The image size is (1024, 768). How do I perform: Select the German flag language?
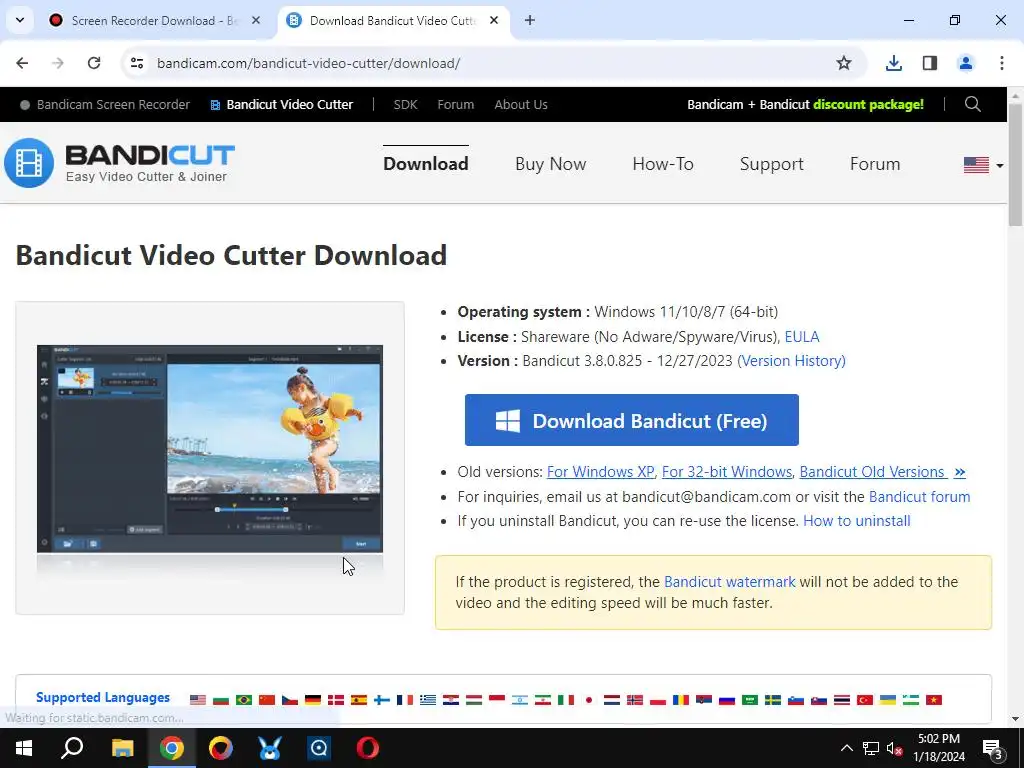point(313,700)
